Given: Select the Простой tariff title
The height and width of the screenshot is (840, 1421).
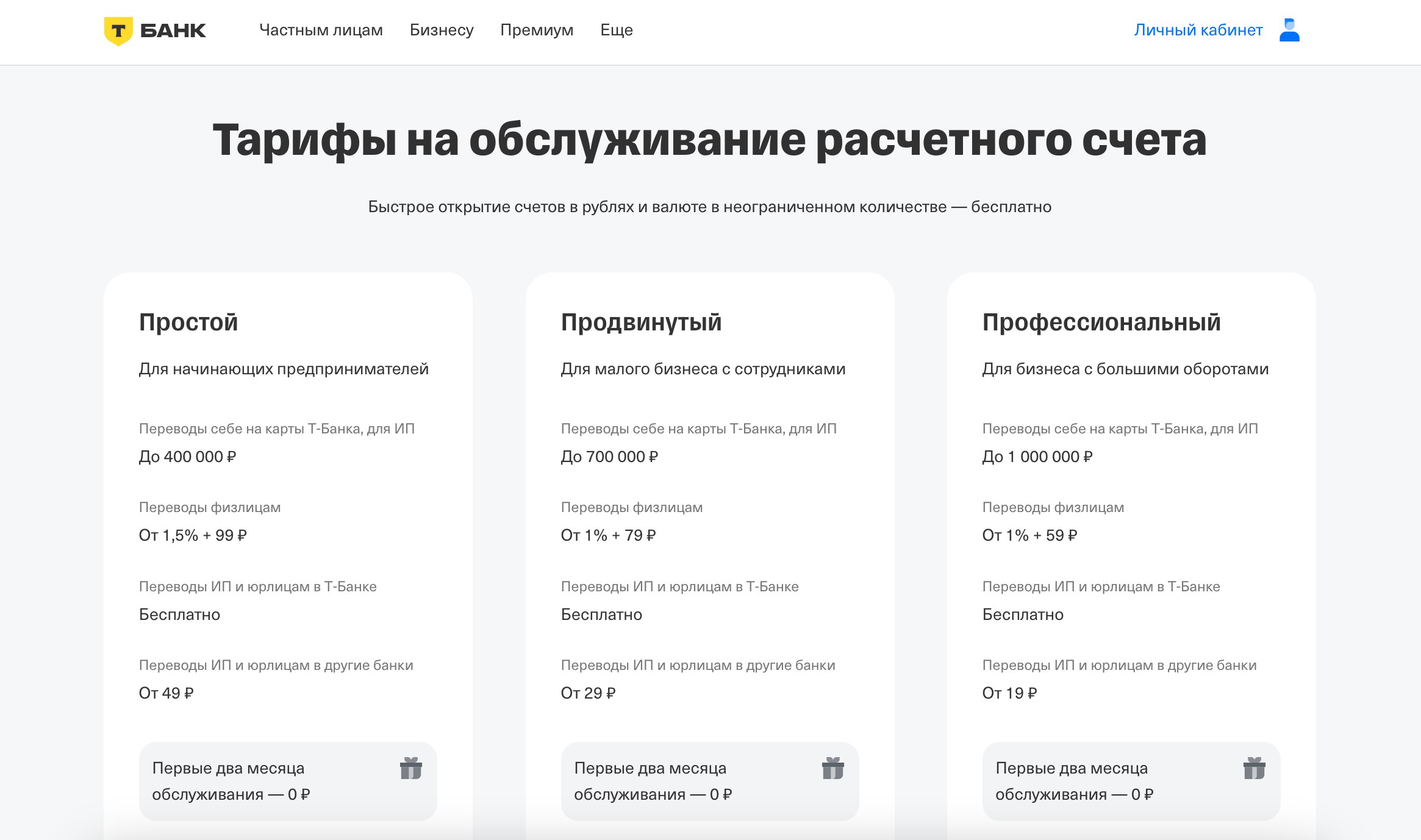Looking at the screenshot, I should [x=188, y=322].
